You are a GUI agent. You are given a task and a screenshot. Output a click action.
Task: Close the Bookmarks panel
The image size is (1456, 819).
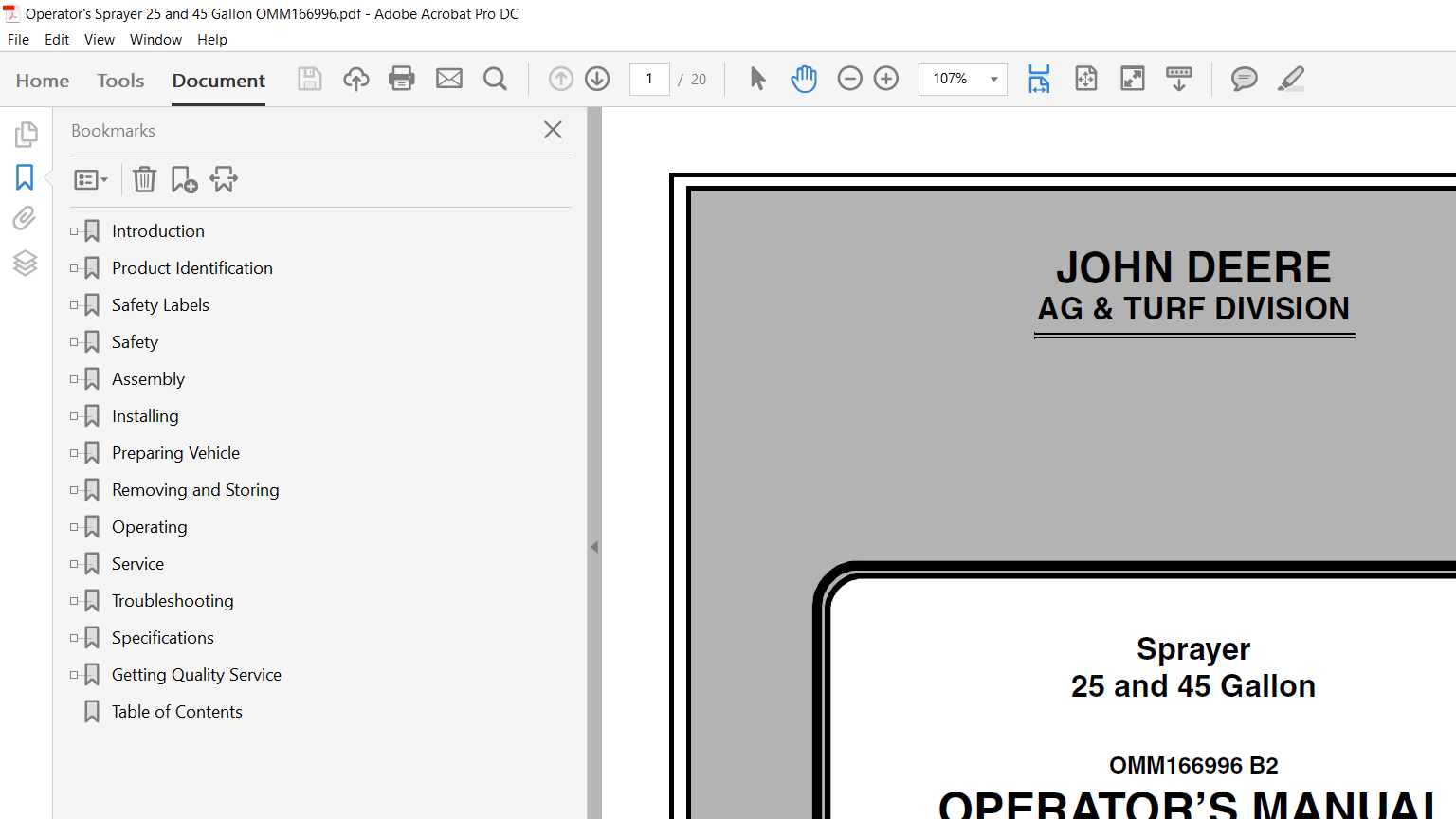coord(554,130)
